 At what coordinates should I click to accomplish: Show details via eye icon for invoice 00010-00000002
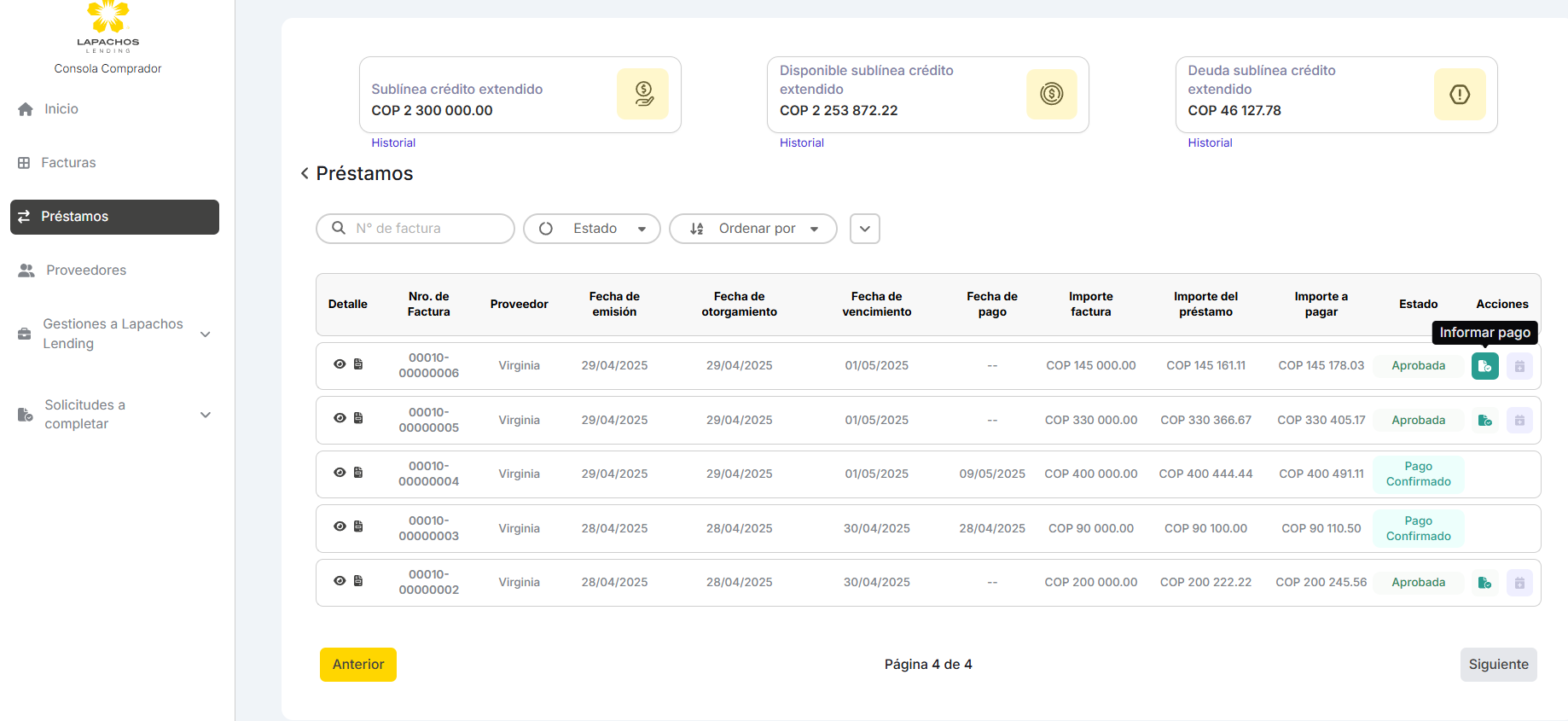(340, 581)
